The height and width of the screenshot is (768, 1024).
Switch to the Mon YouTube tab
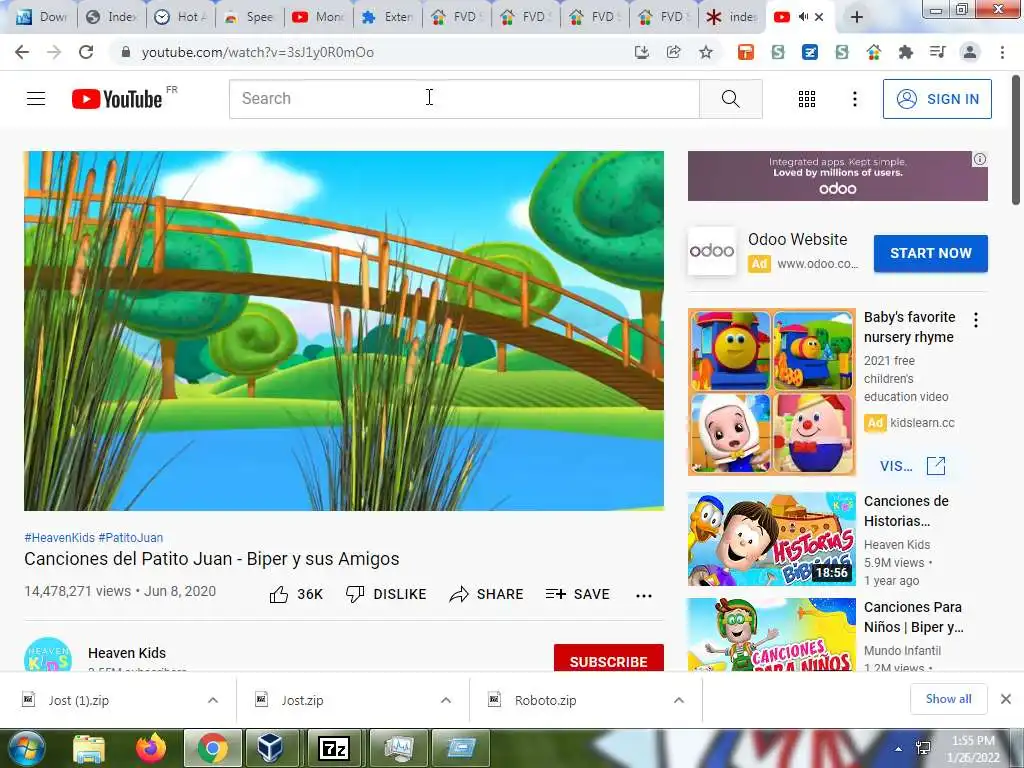[x=319, y=17]
